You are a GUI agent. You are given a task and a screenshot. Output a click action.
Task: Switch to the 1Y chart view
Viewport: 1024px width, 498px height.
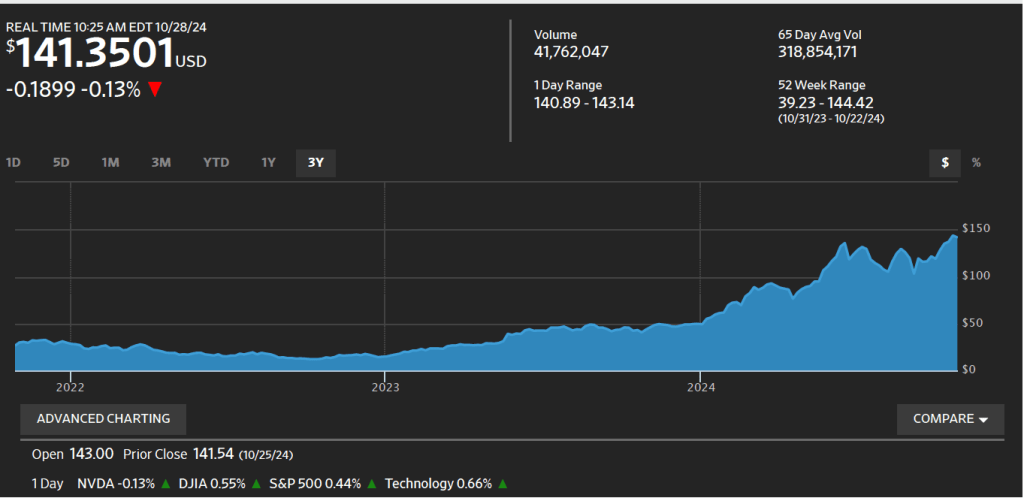[268, 163]
